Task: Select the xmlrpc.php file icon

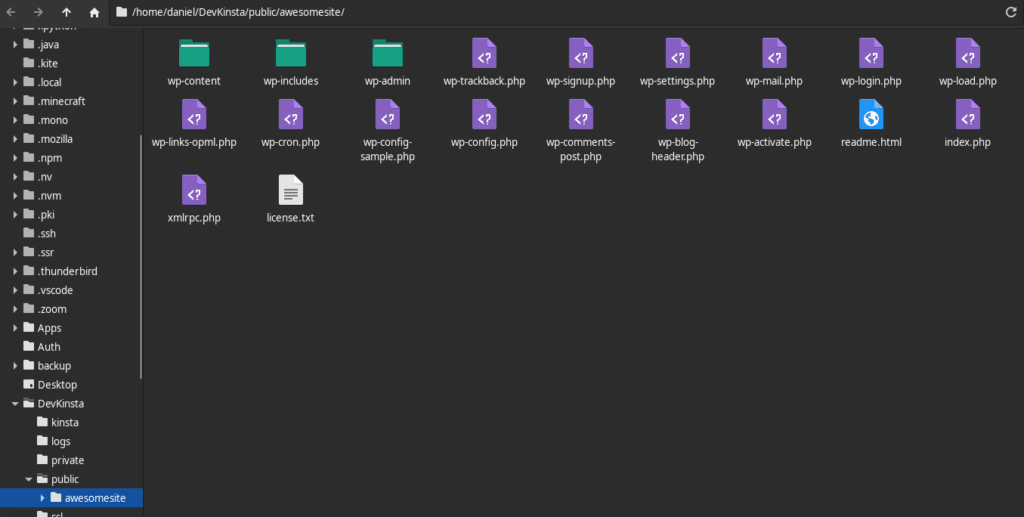Action: [x=193, y=189]
